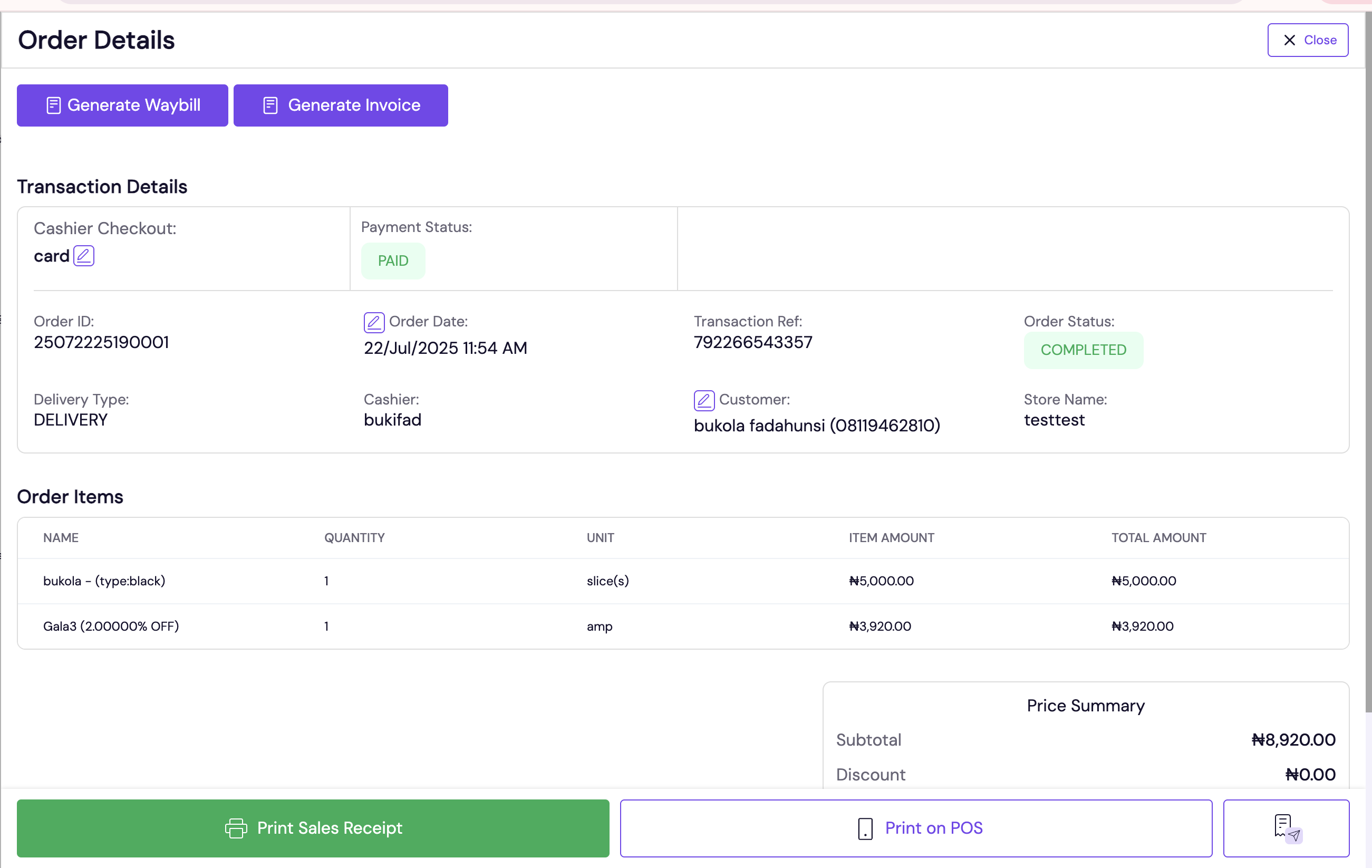The height and width of the screenshot is (868, 1372).
Task: Click the bukola (type:black) item row
Action: pyautogui.click(x=683, y=581)
